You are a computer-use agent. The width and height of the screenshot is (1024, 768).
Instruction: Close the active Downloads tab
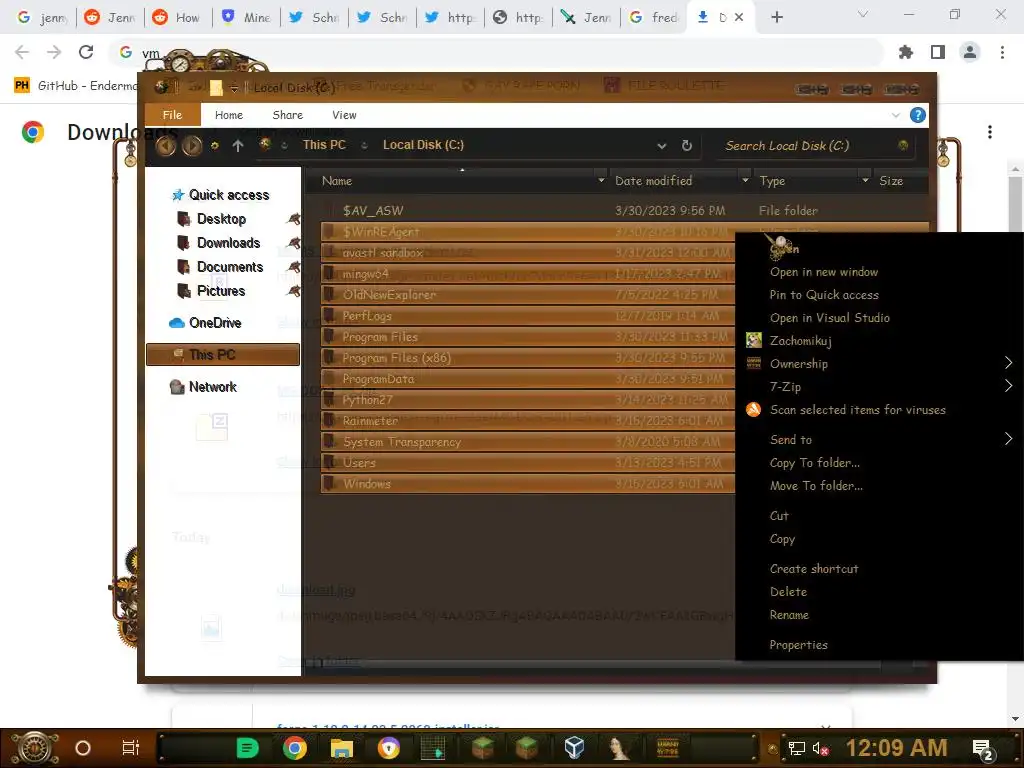(739, 18)
